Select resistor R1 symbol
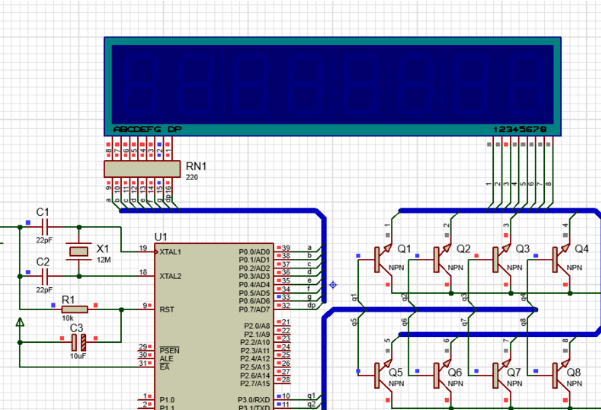Image resolution: width=601 pixels, height=410 pixels. pos(75,309)
